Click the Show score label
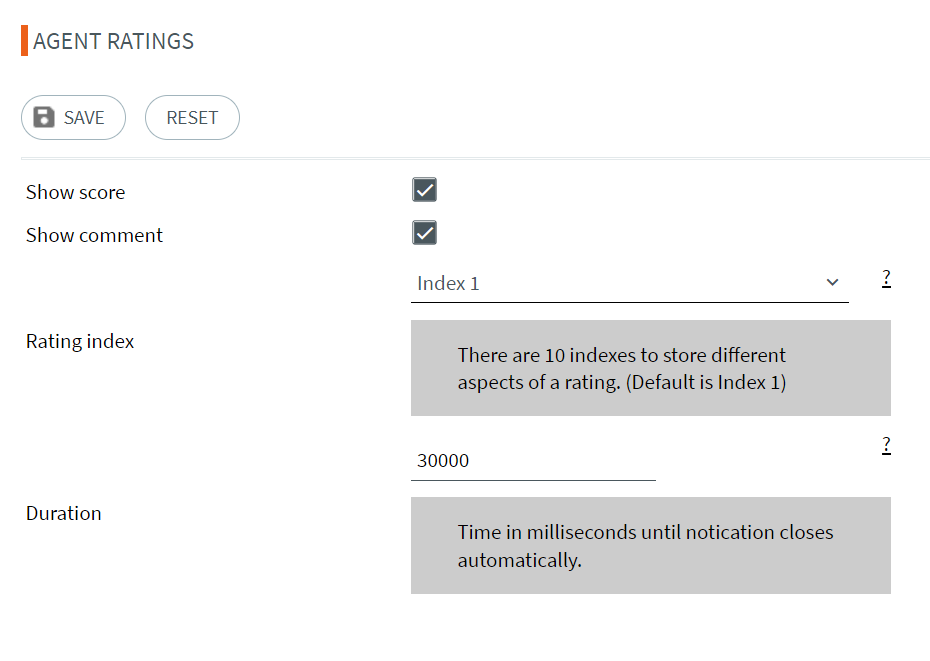The width and height of the screenshot is (930, 661). pos(75,192)
